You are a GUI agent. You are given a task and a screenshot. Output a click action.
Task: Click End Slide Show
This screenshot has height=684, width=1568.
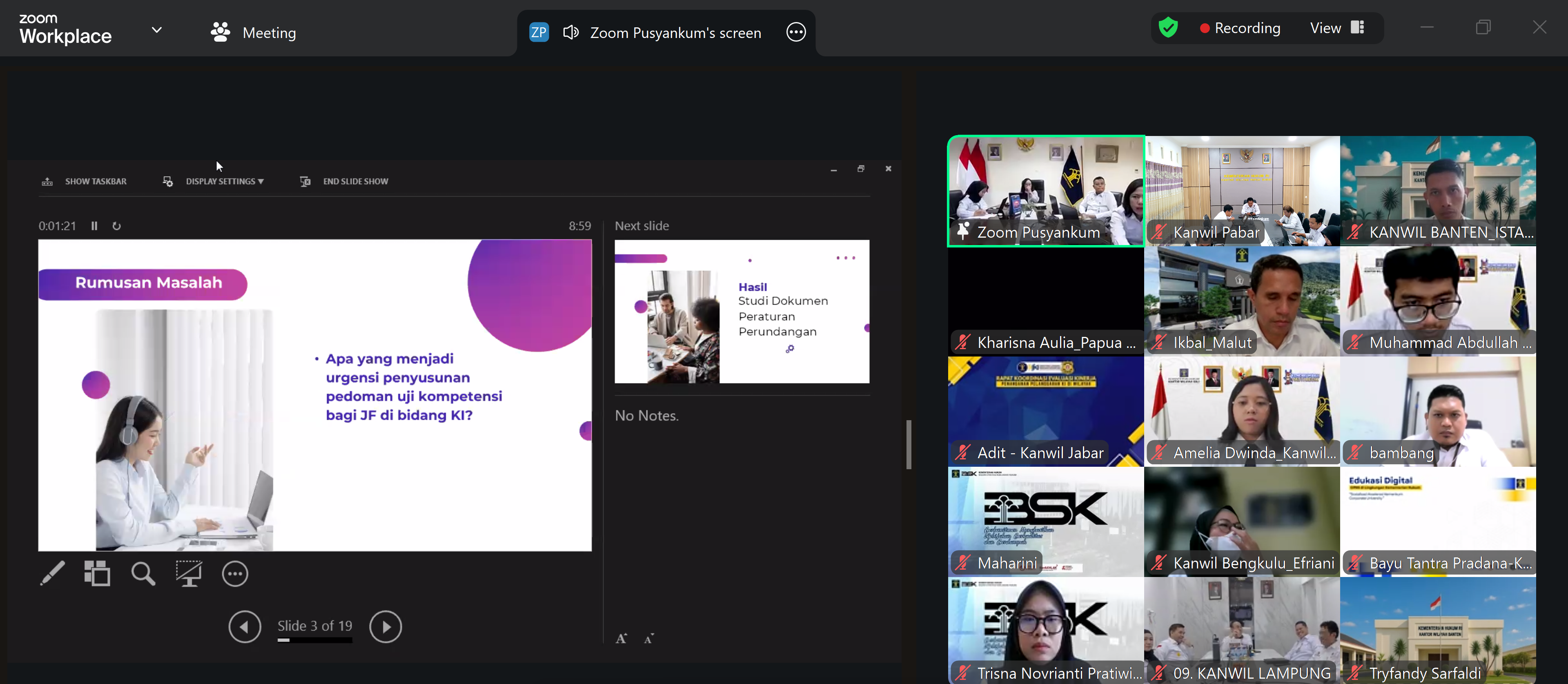tap(344, 181)
